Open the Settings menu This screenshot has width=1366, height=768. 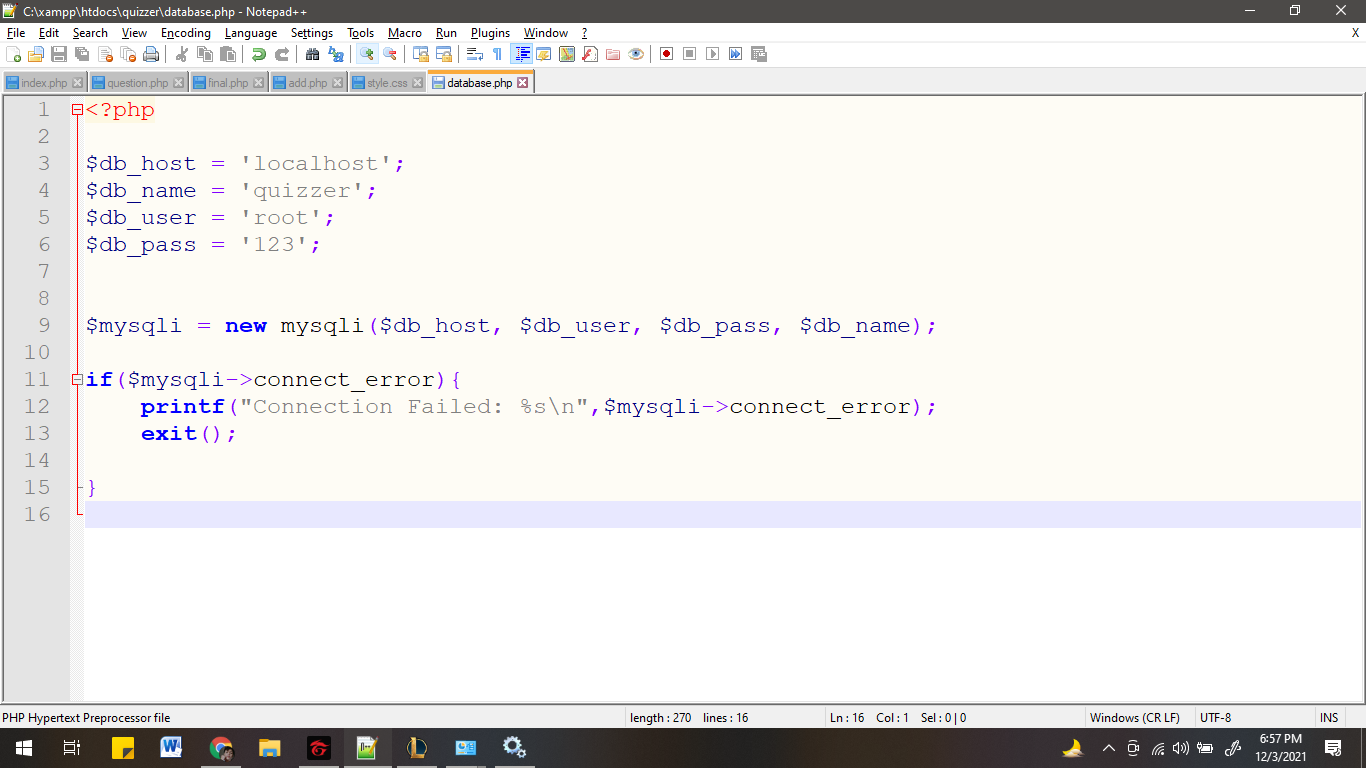(312, 33)
